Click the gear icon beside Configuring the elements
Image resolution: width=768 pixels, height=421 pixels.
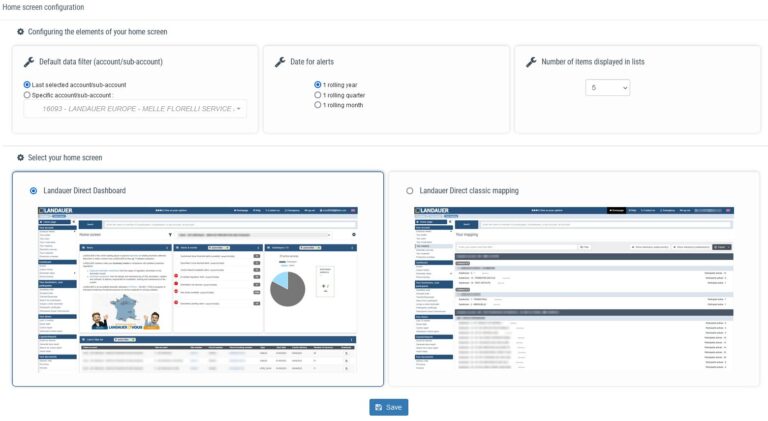[20, 32]
